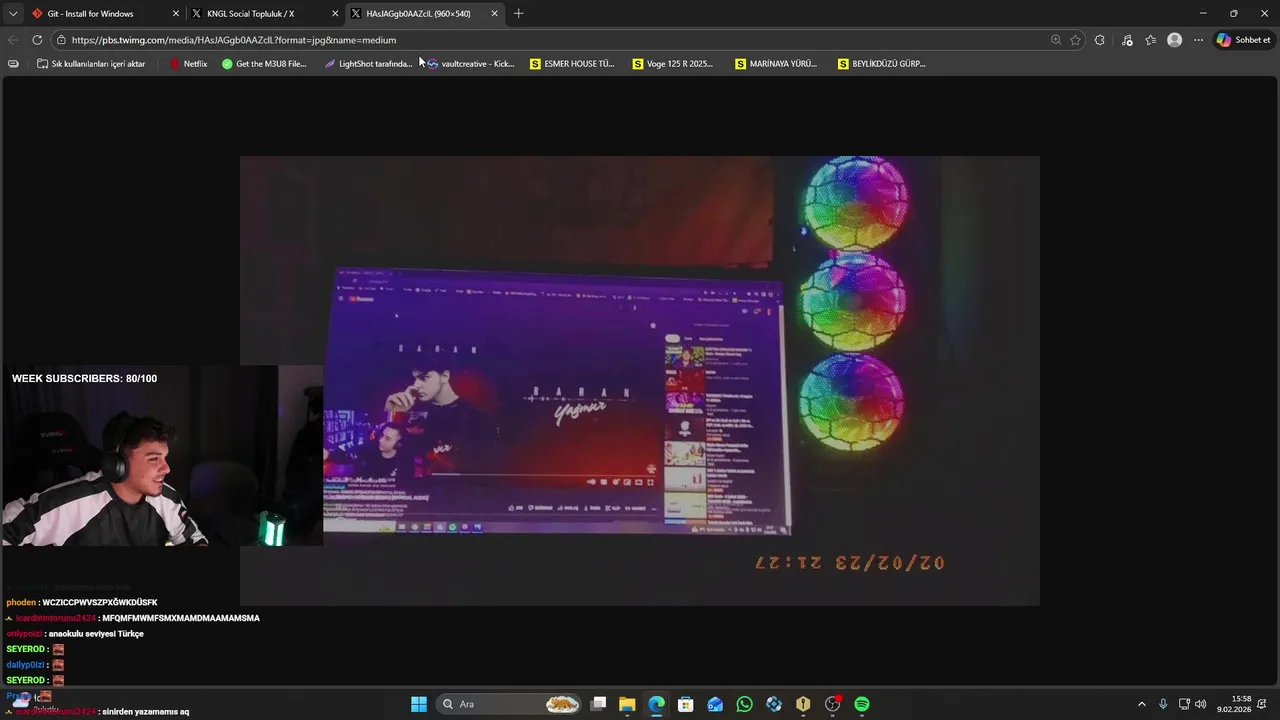1280x720 pixels.
Task: Open Sık kullanılanları içeri aktar bookmark
Action: click(91, 64)
